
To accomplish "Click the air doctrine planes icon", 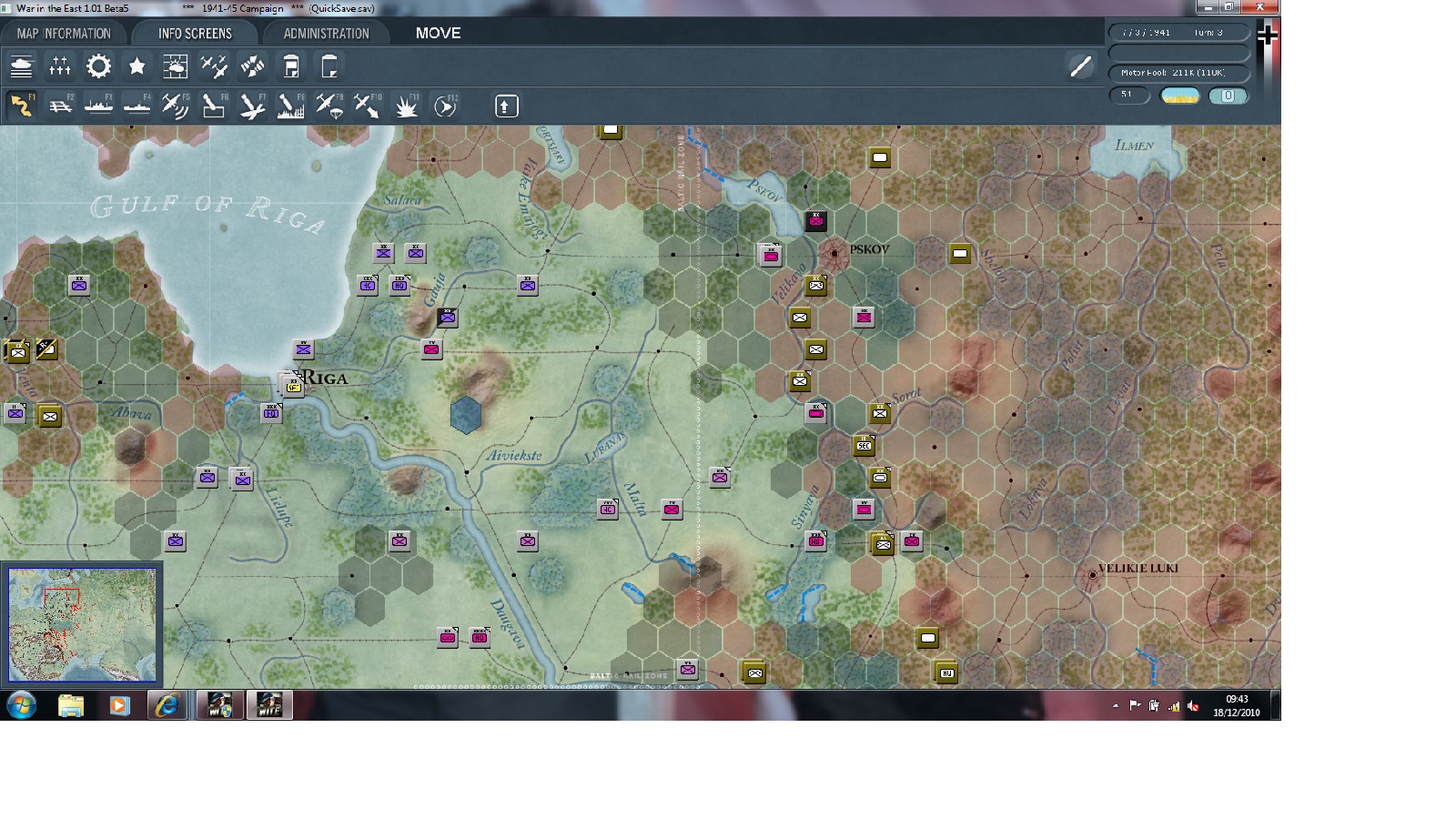I will click(214, 66).
